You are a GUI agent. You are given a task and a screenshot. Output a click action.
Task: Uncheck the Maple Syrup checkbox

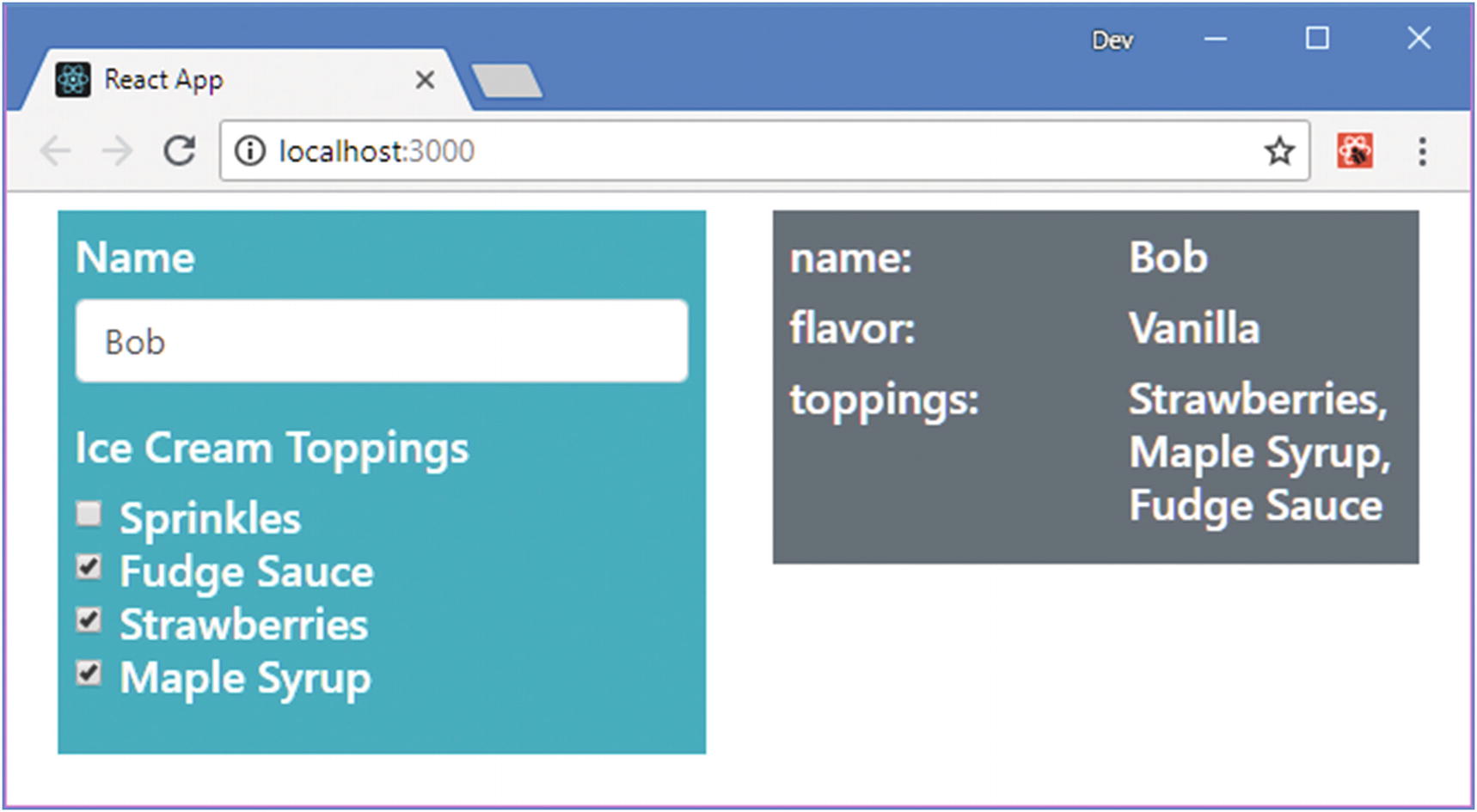click(89, 674)
